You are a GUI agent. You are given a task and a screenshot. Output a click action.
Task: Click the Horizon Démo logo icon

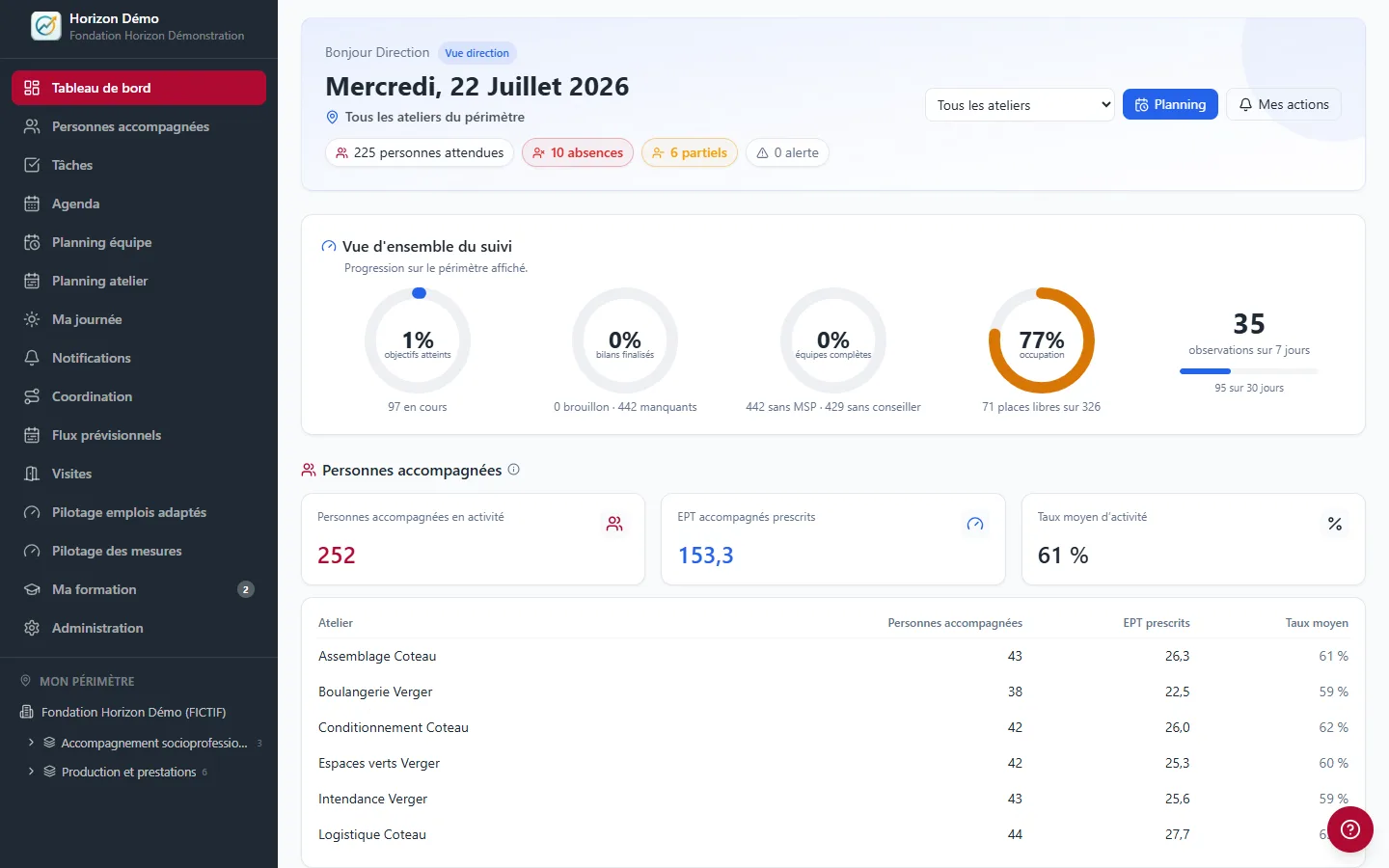coord(45,26)
